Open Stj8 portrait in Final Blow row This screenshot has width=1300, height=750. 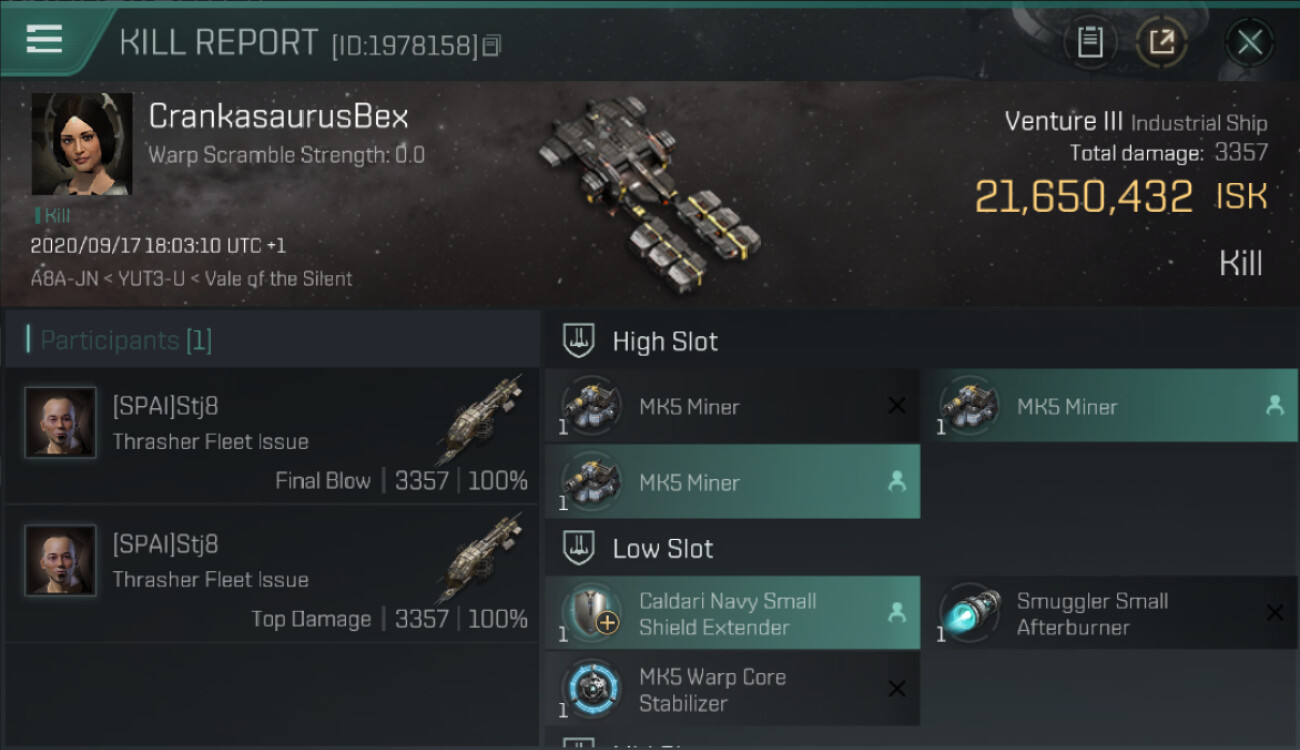[61, 423]
